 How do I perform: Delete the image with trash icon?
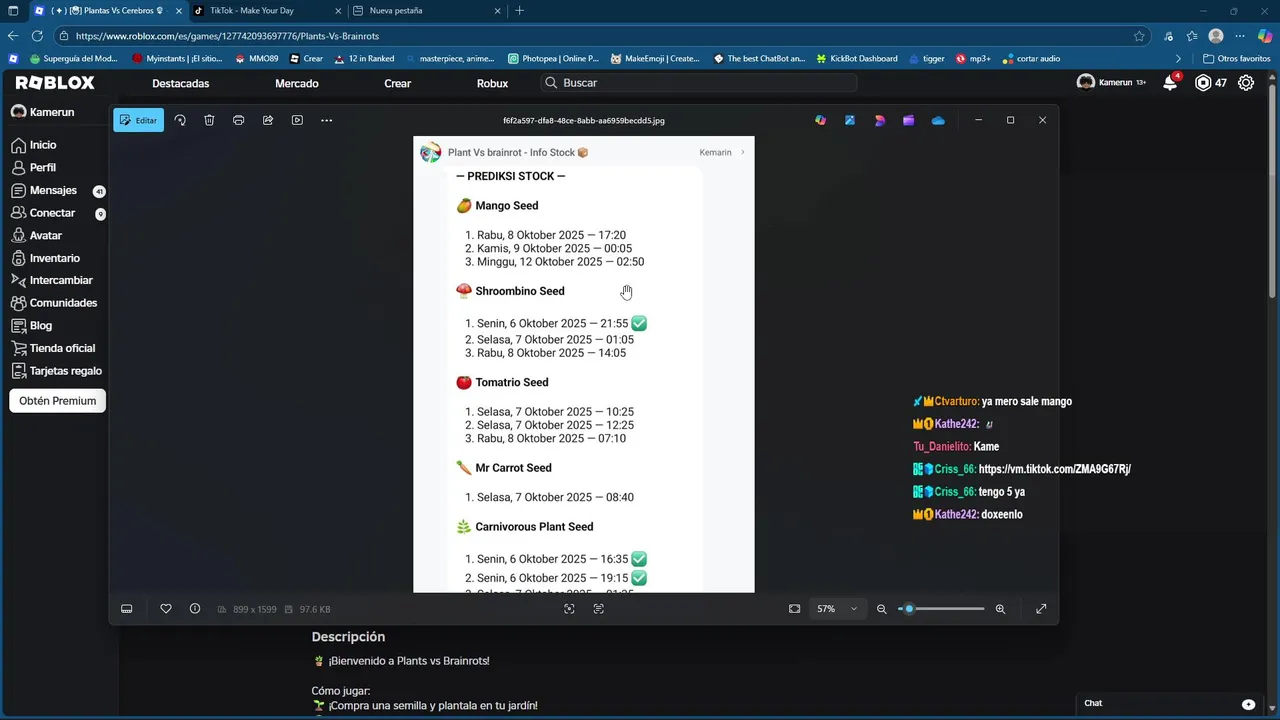tap(209, 120)
